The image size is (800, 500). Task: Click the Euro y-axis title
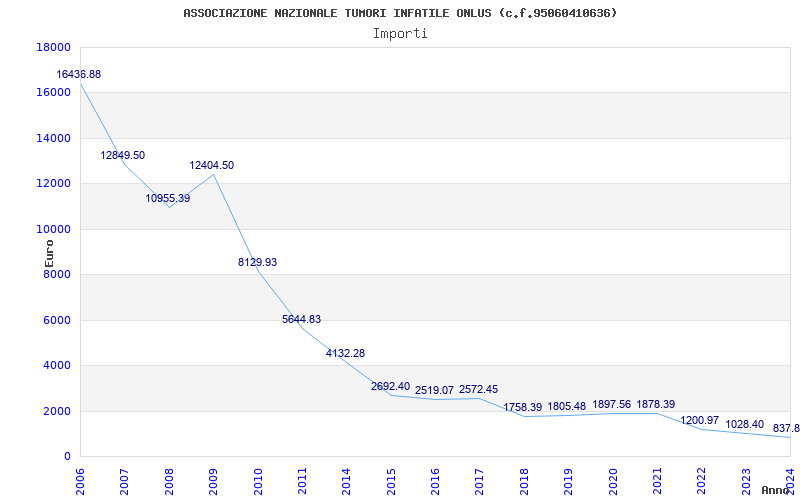click(x=49, y=253)
